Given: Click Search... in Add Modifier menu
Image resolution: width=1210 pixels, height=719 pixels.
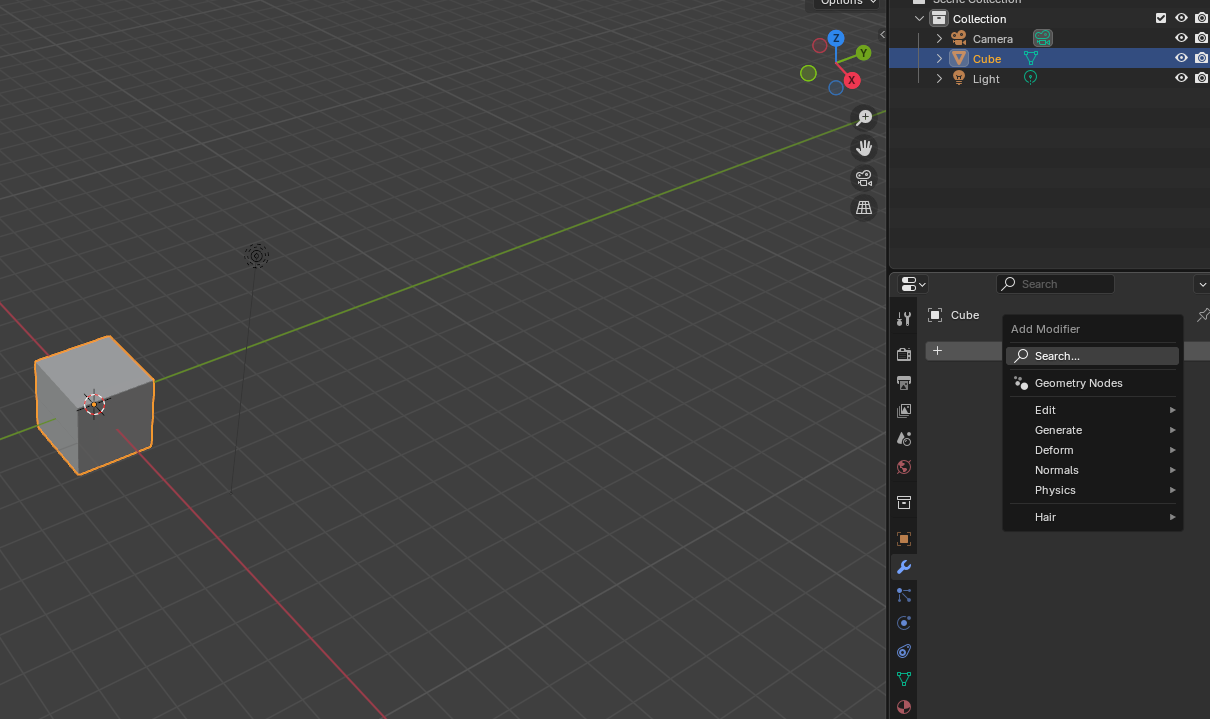Looking at the screenshot, I should pos(1093,356).
